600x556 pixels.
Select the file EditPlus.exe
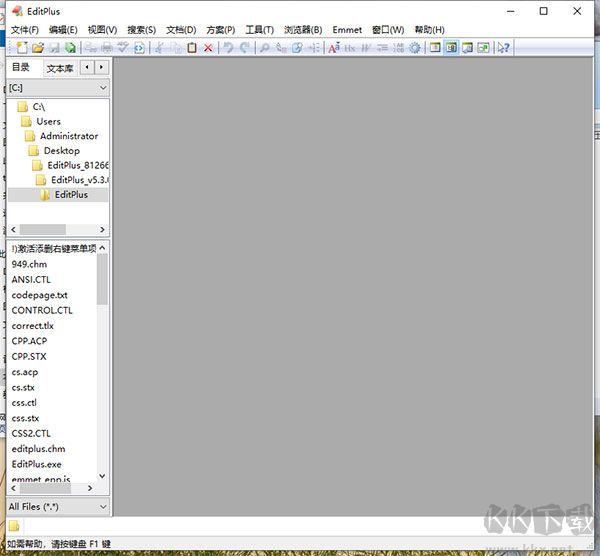pyautogui.click(x=36, y=464)
